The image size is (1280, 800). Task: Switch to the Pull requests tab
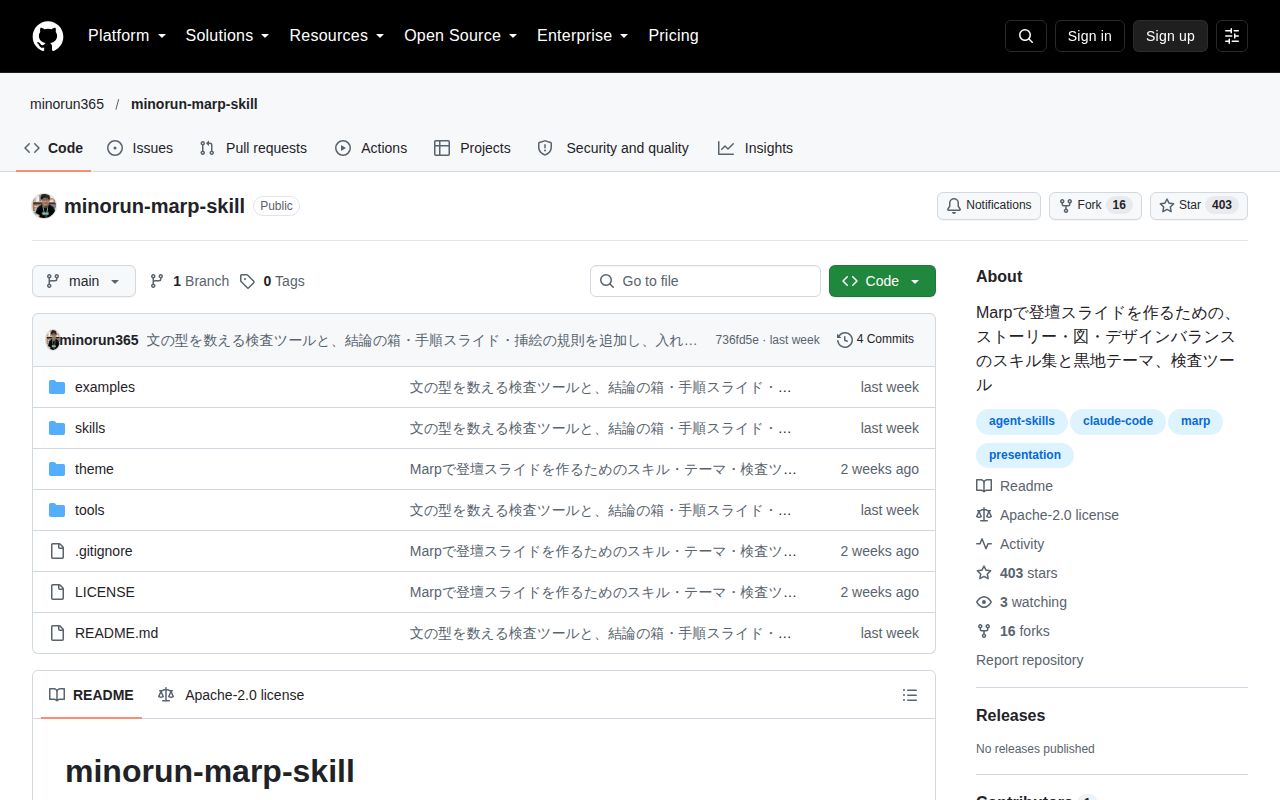pyautogui.click(x=253, y=148)
